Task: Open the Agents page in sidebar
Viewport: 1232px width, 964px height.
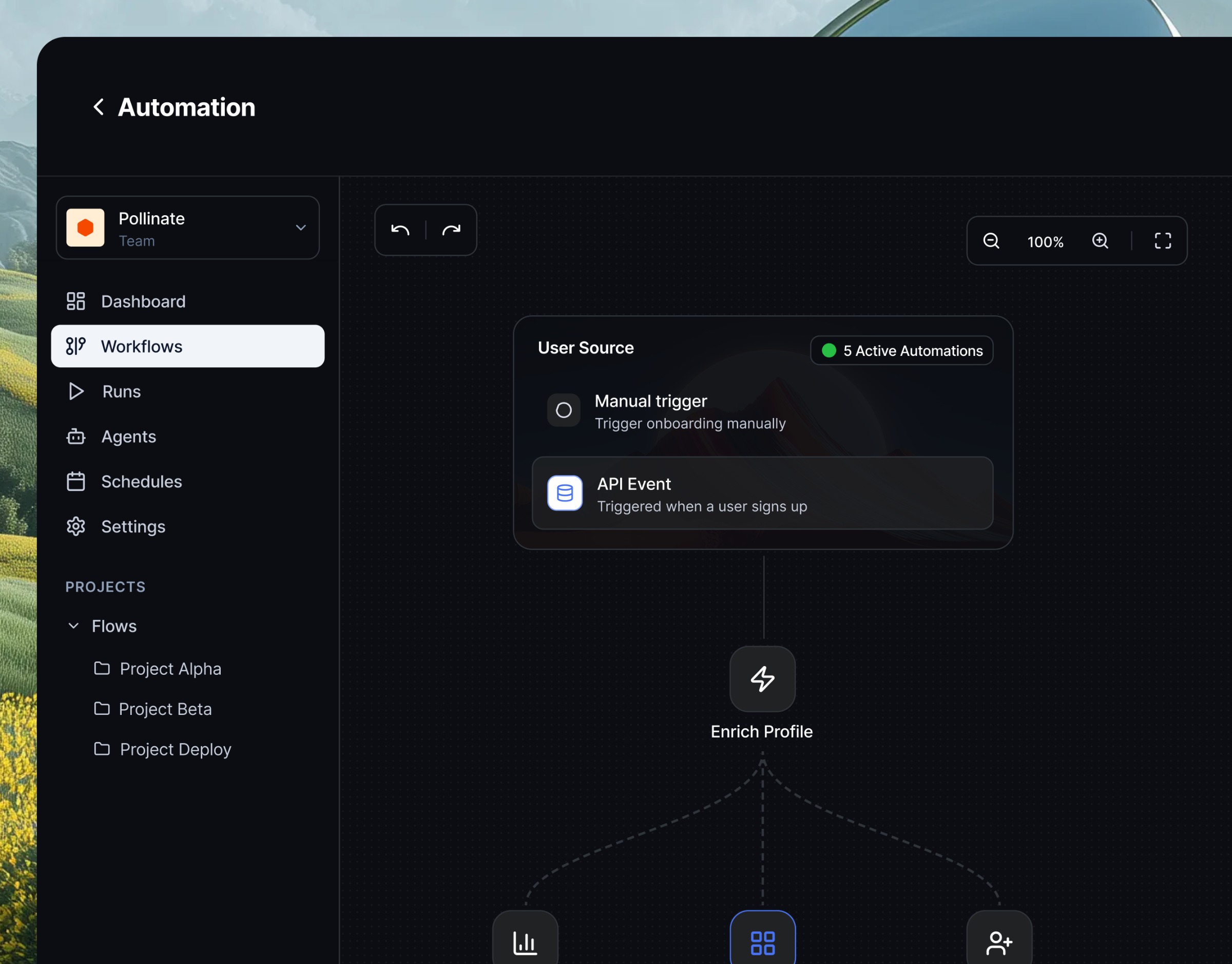Action: click(128, 437)
